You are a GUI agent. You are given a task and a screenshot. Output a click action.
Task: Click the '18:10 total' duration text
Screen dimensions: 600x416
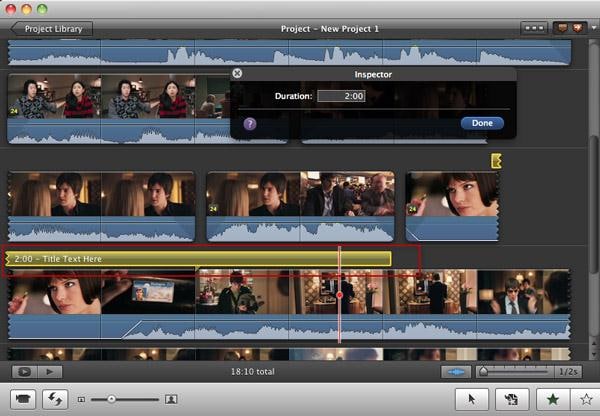(253, 372)
